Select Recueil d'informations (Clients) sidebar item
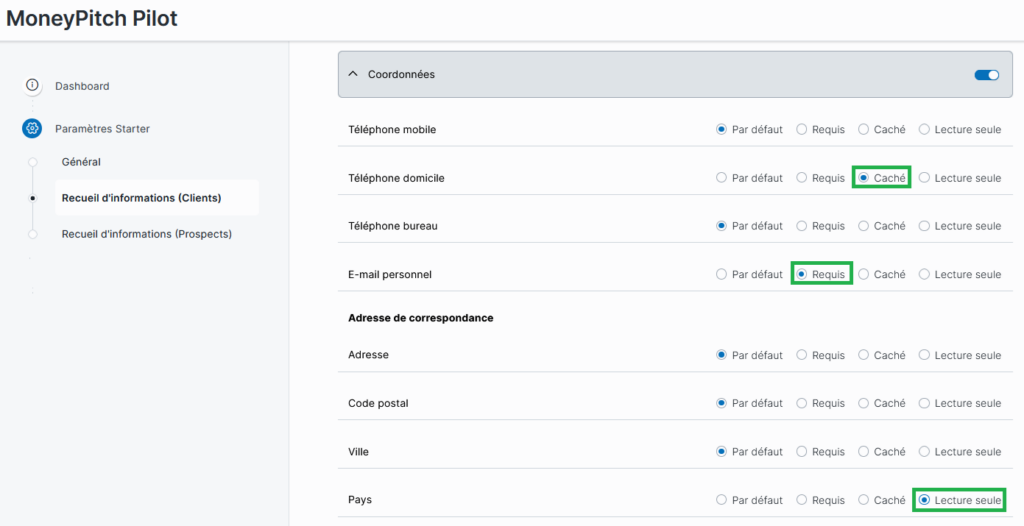Viewport: 1024px width, 526px height. (x=141, y=198)
